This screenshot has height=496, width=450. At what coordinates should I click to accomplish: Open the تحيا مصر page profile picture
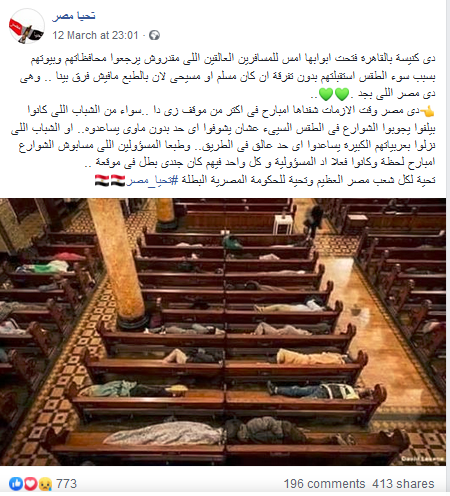26,26
